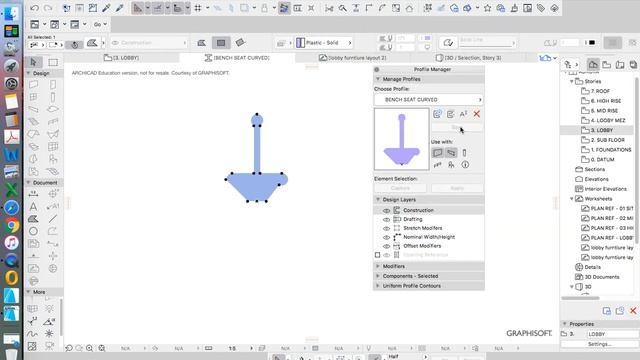Select the Text tool (A) in Toolbox
This screenshot has height=360, width=640.
click(x=33, y=207)
